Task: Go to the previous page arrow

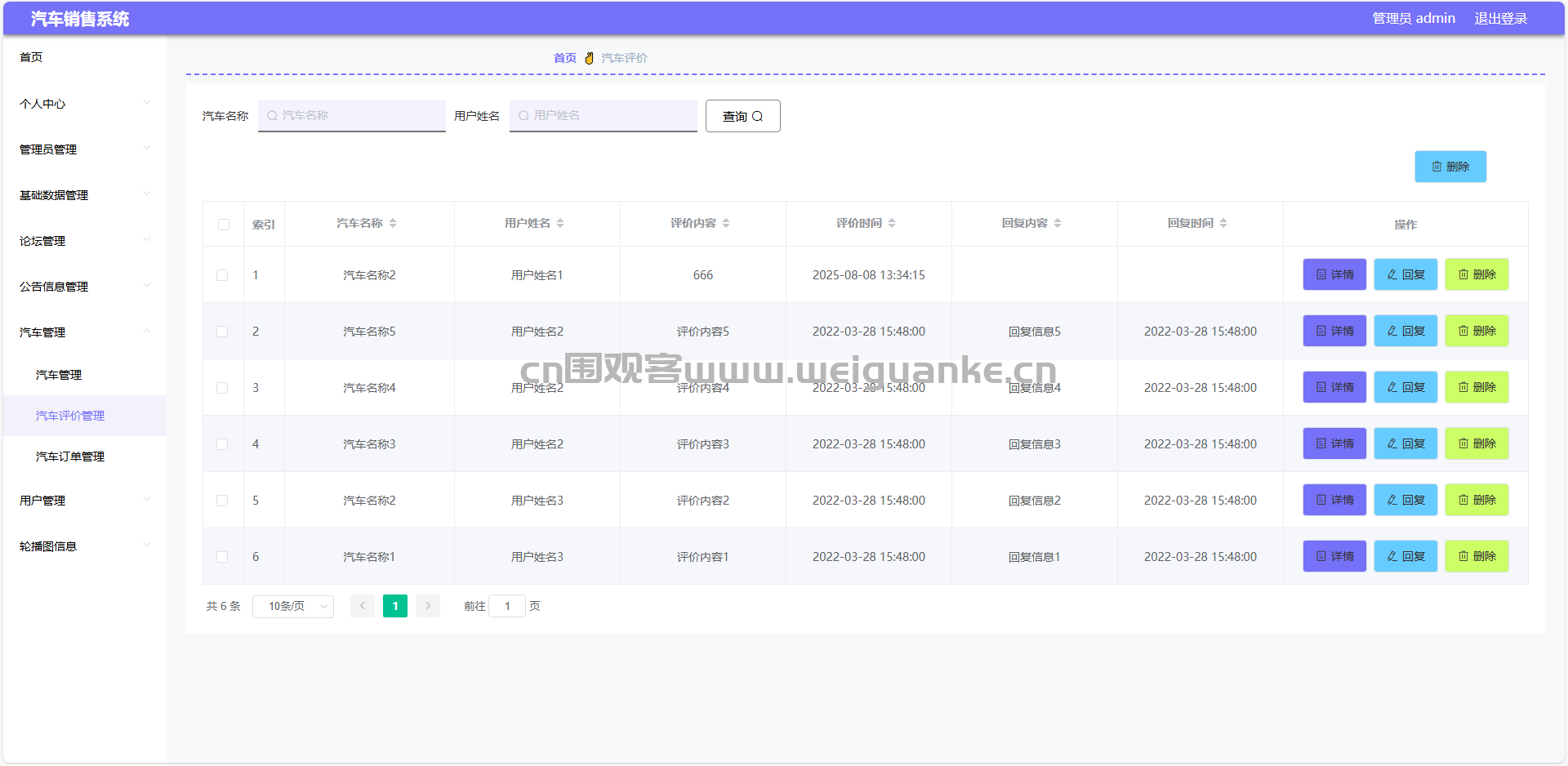Action: (x=363, y=606)
